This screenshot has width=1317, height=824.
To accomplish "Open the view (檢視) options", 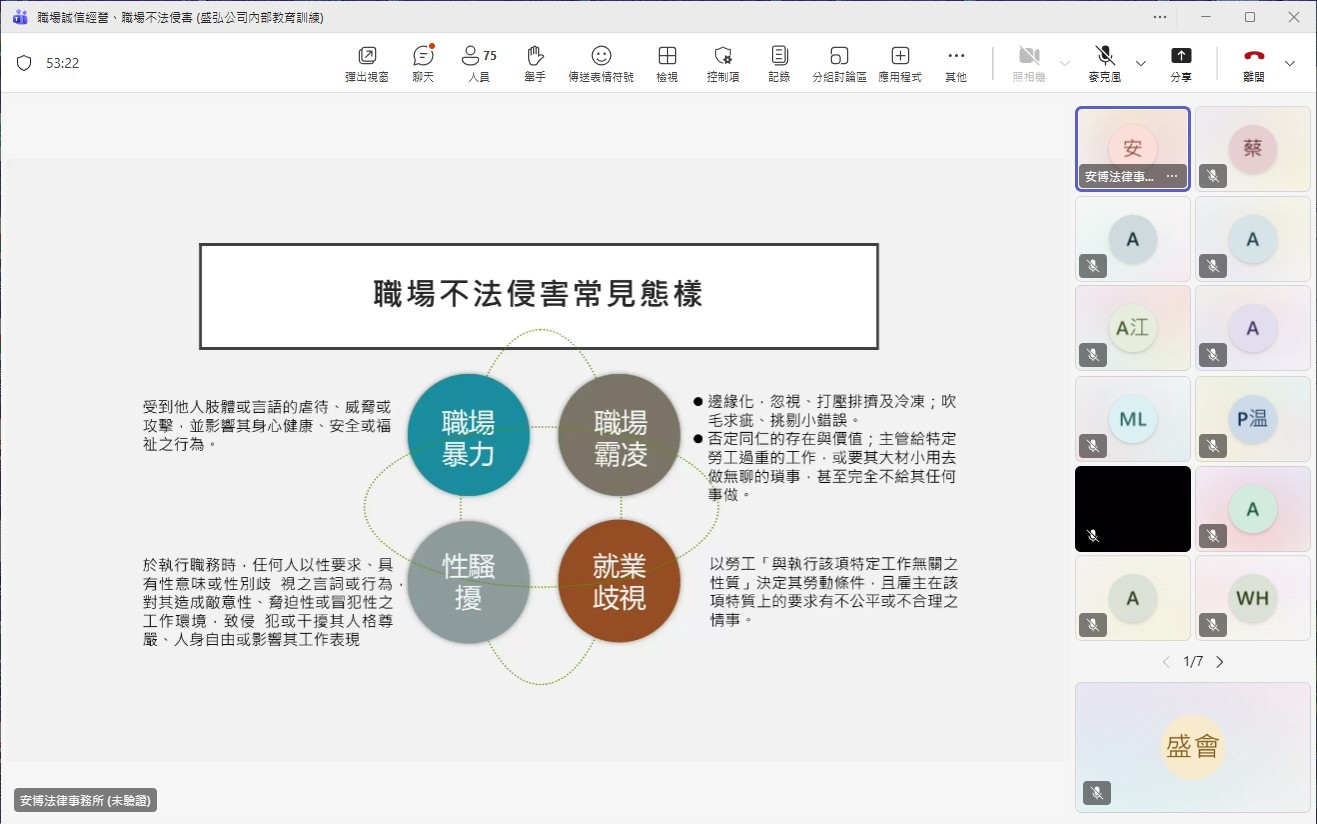I will point(667,63).
